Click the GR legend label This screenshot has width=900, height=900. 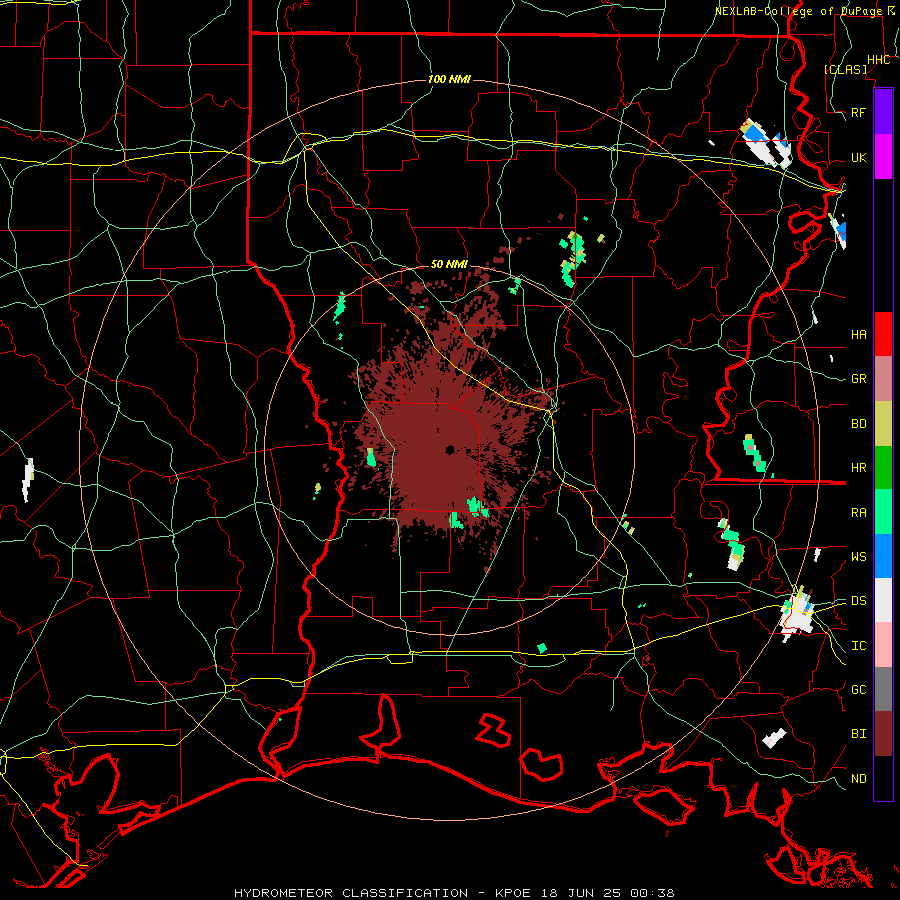(x=859, y=379)
